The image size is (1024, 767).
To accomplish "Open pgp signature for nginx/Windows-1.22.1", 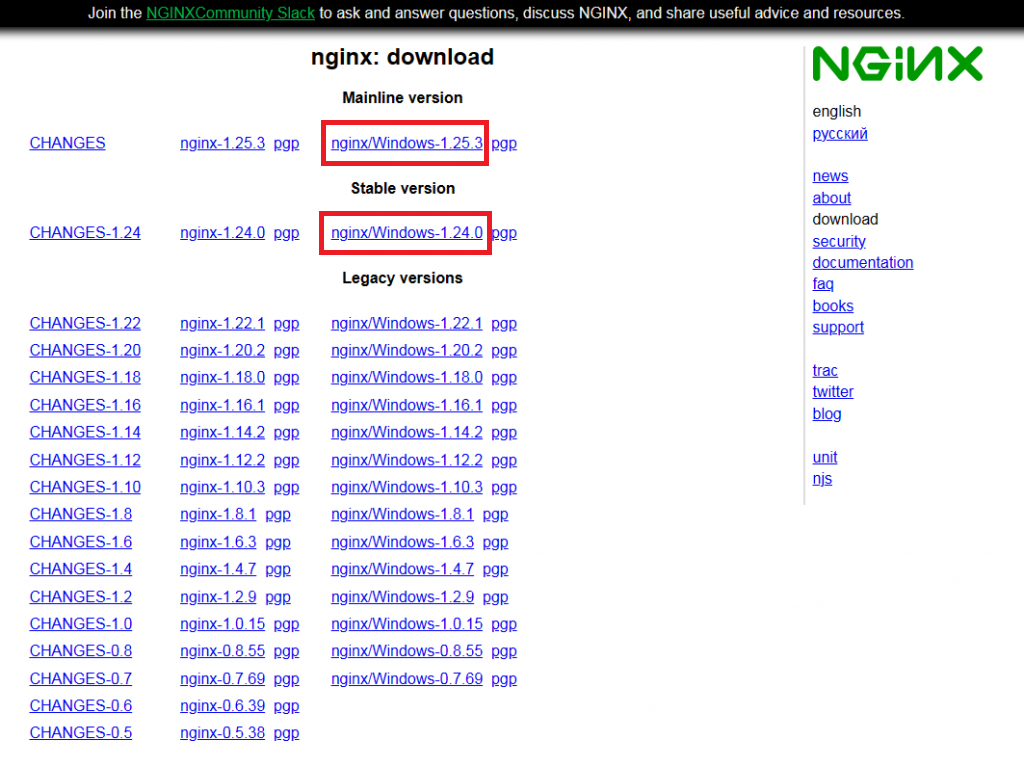I will coord(504,324).
